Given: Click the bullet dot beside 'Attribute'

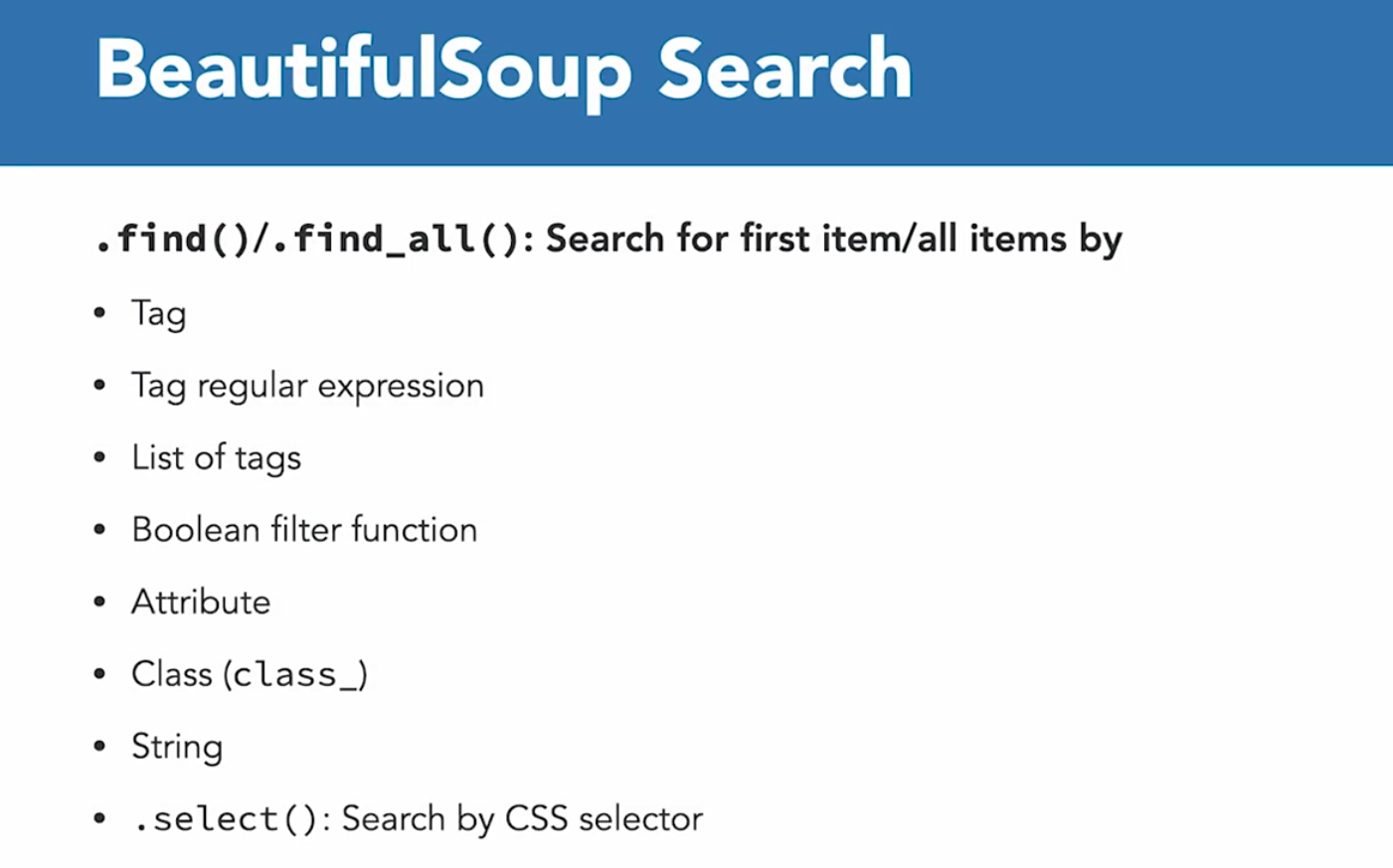Looking at the screenshot, I should tap(99, 602).
